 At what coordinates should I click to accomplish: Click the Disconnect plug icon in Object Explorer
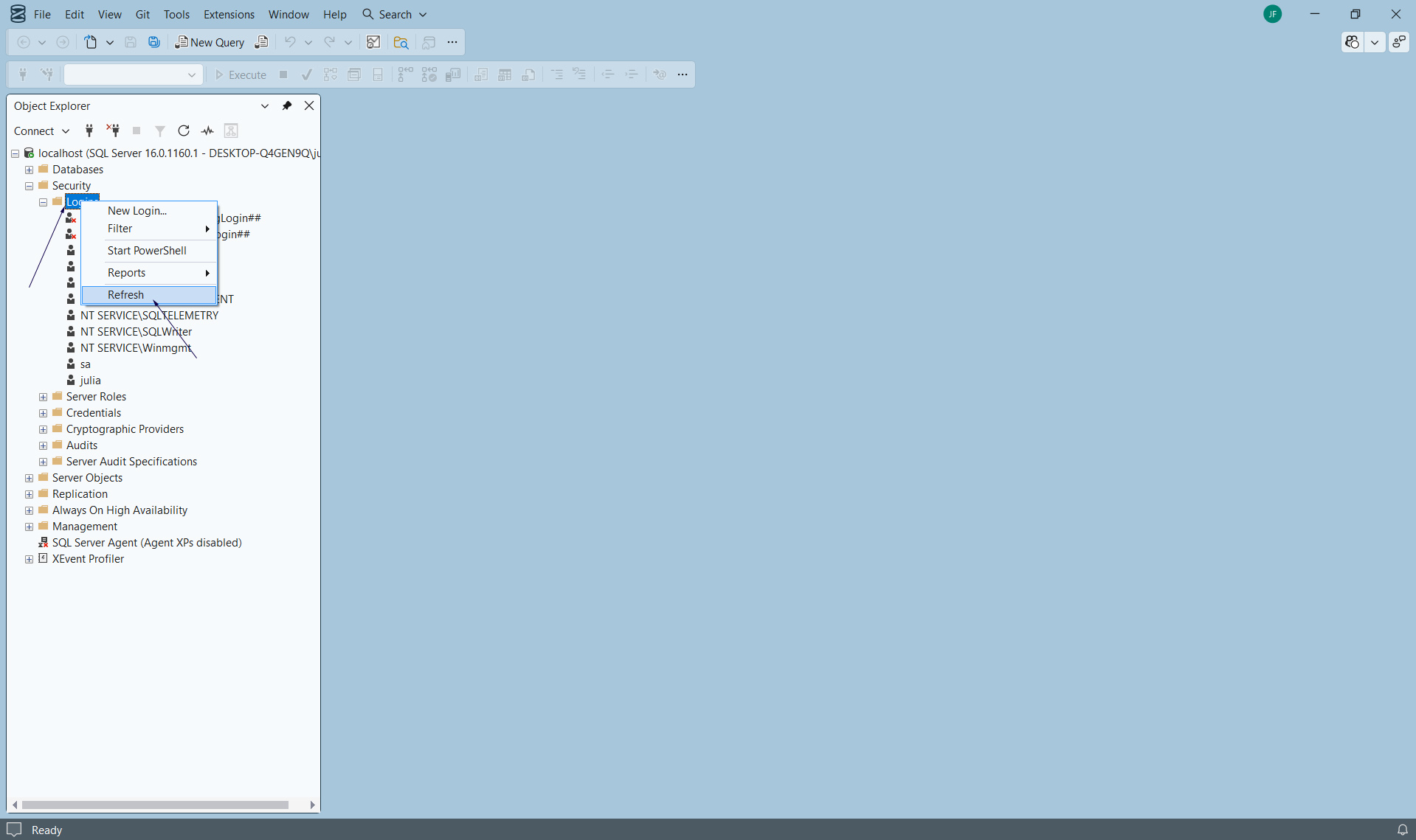point(113,131)
